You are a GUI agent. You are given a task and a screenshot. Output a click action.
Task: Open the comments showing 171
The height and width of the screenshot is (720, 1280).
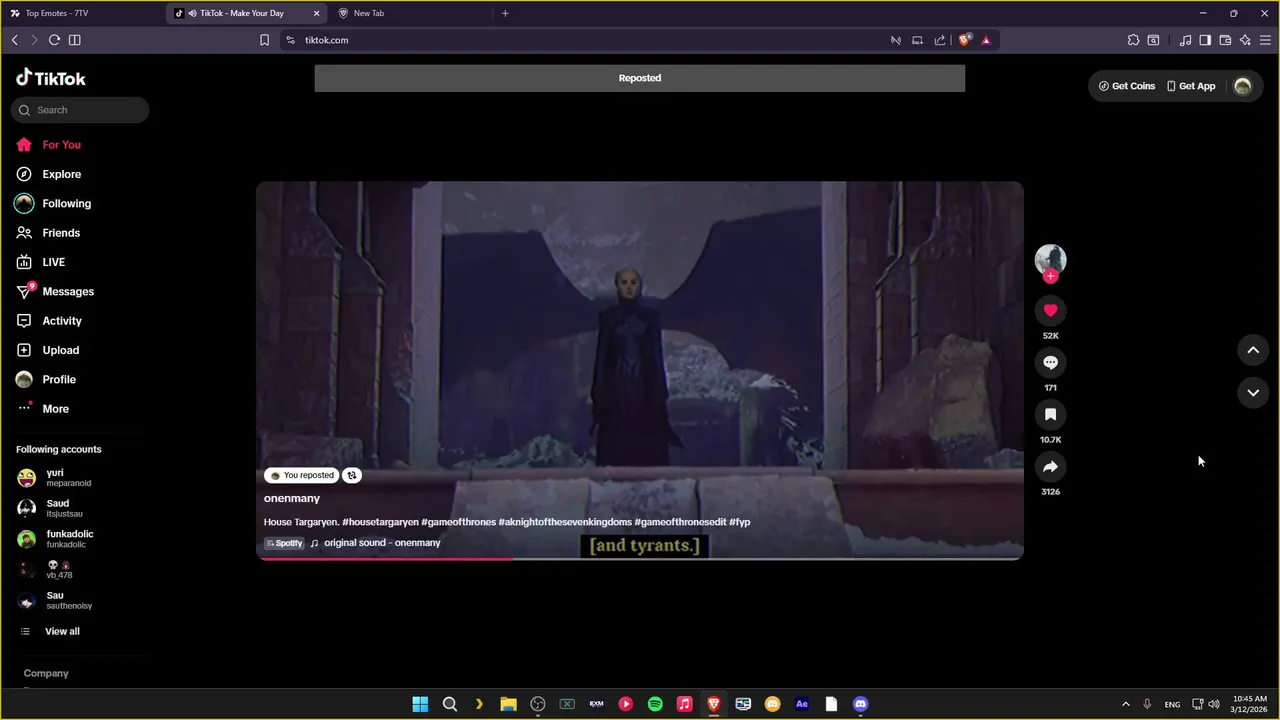pos(1050,362)
